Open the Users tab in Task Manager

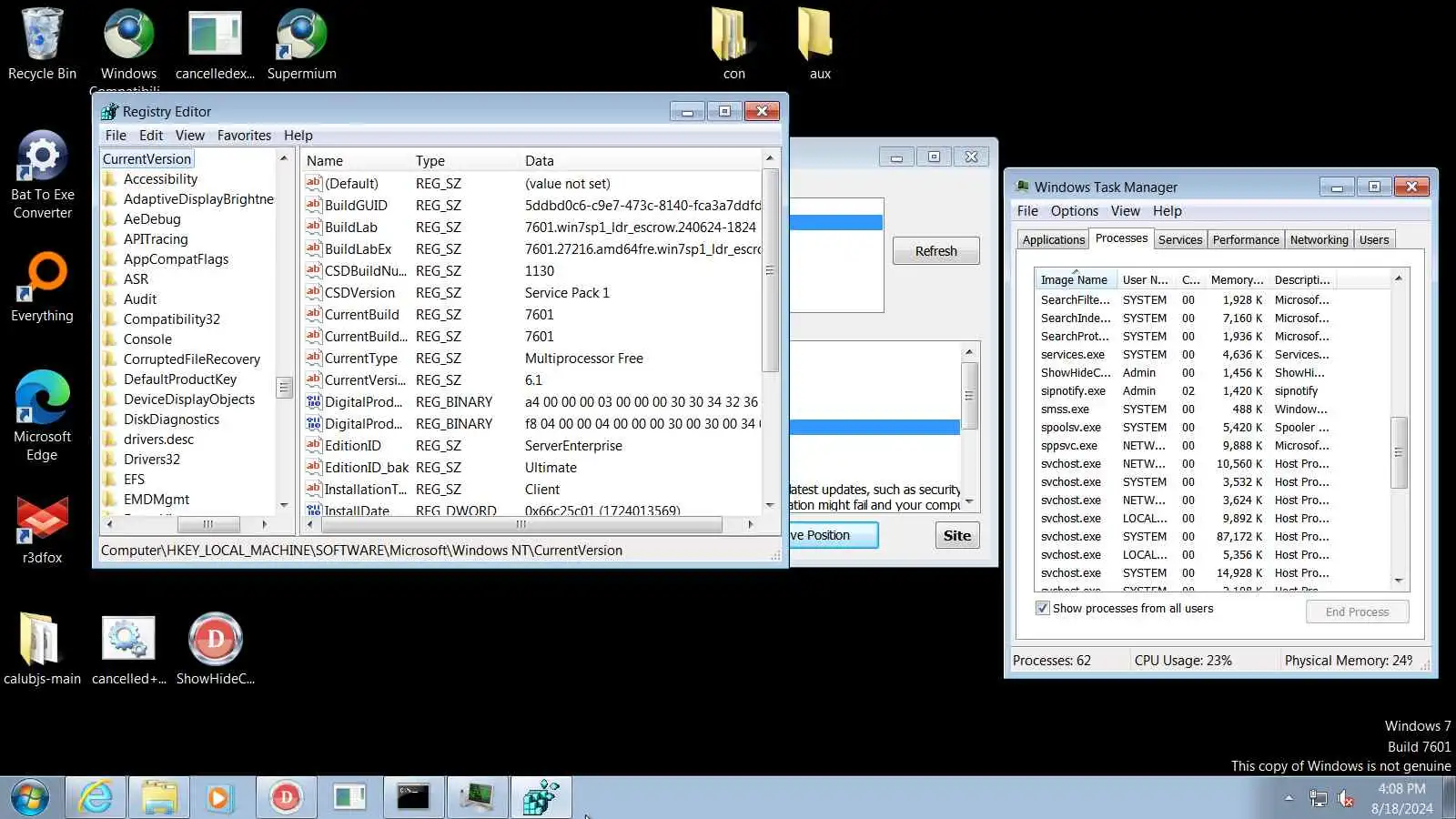(1374, 239)
